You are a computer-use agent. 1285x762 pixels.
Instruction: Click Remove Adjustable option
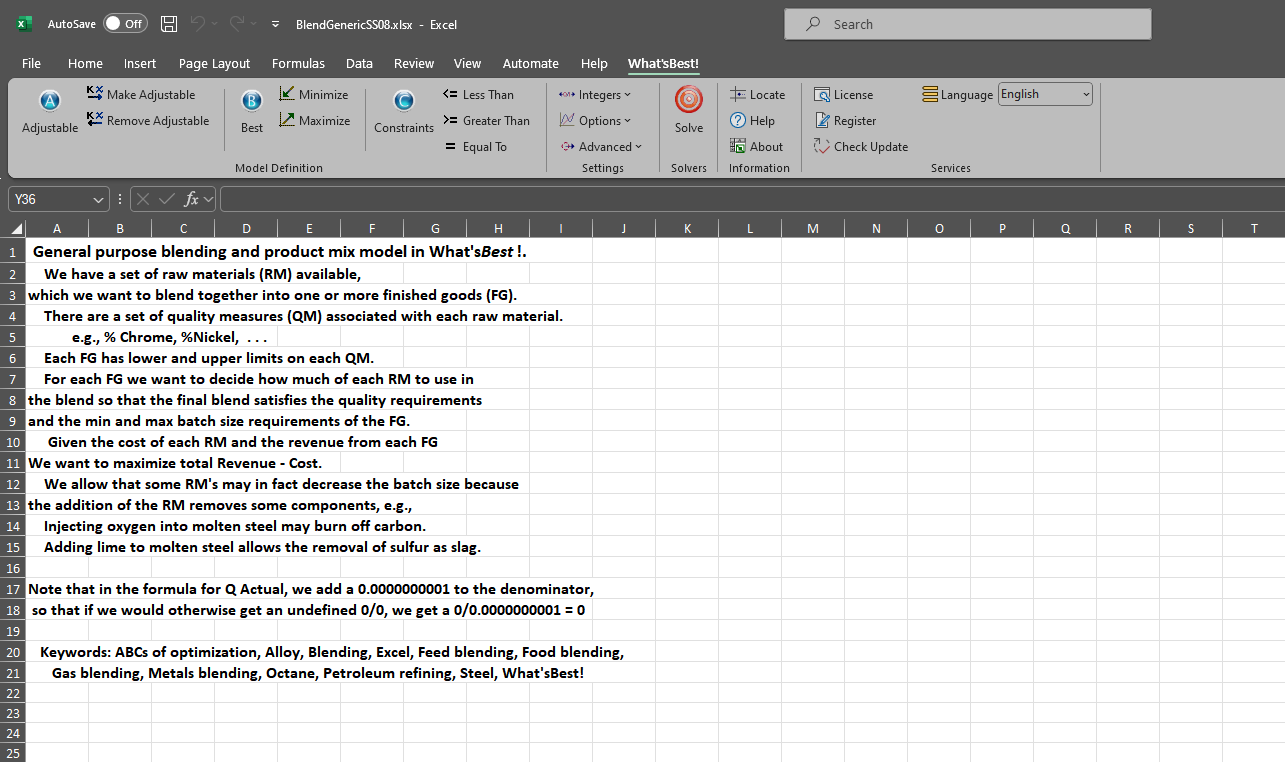[x=148, y=120]
